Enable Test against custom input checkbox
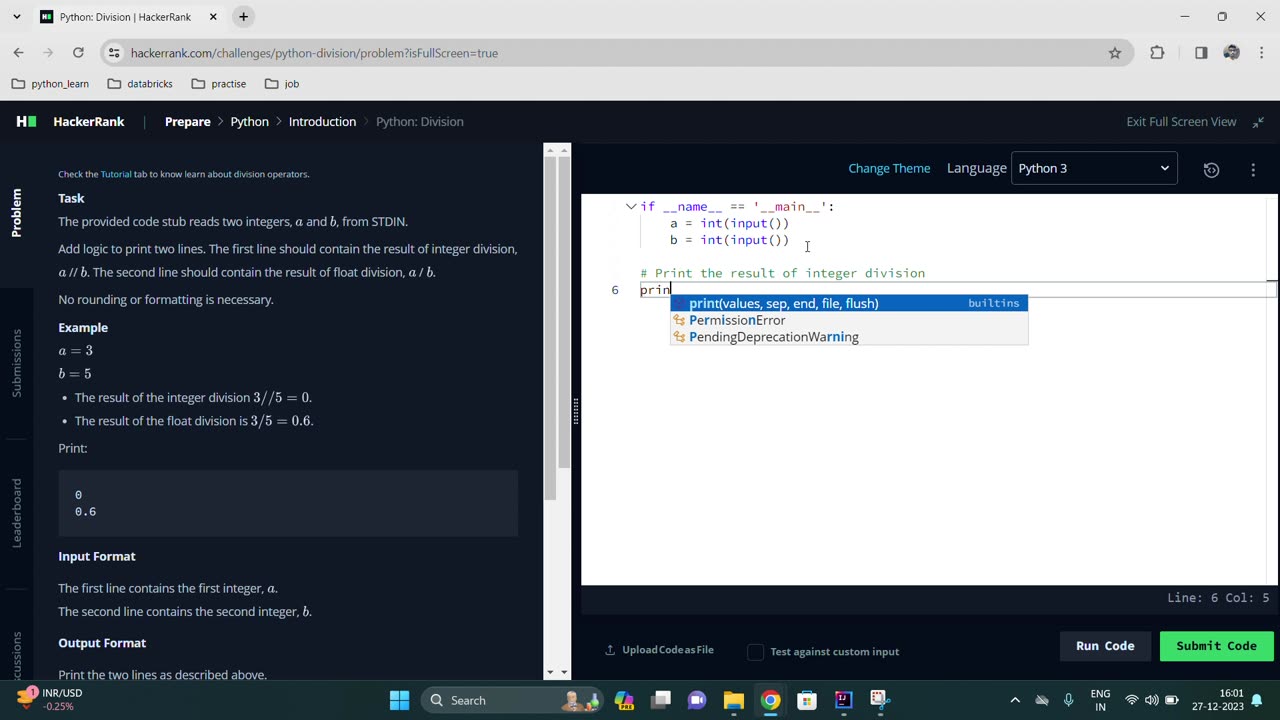The image size is (1280, 720). pyautogui.click(x=756, y=652)
